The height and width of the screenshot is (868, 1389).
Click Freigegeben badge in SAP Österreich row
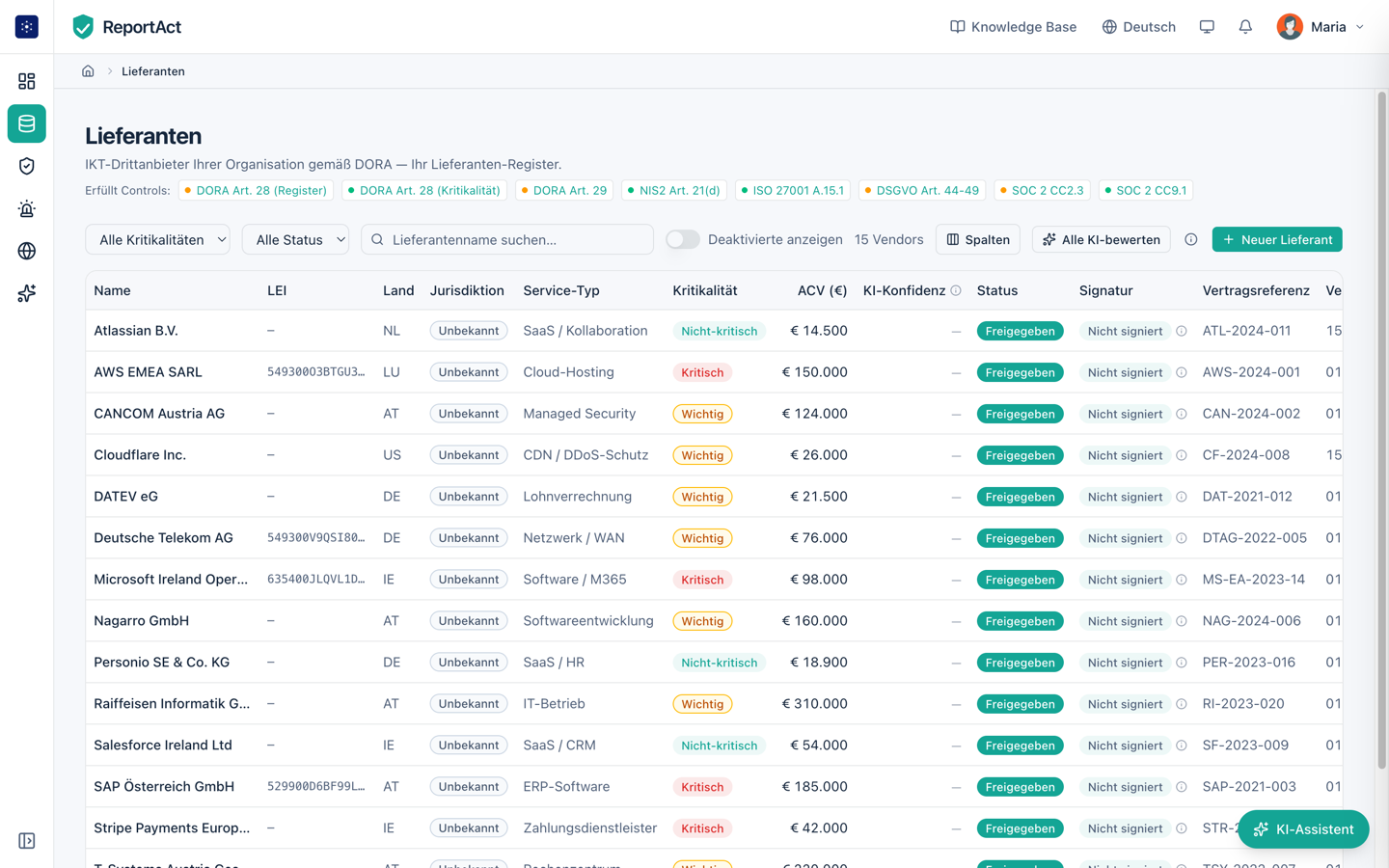coord(1020,787)
